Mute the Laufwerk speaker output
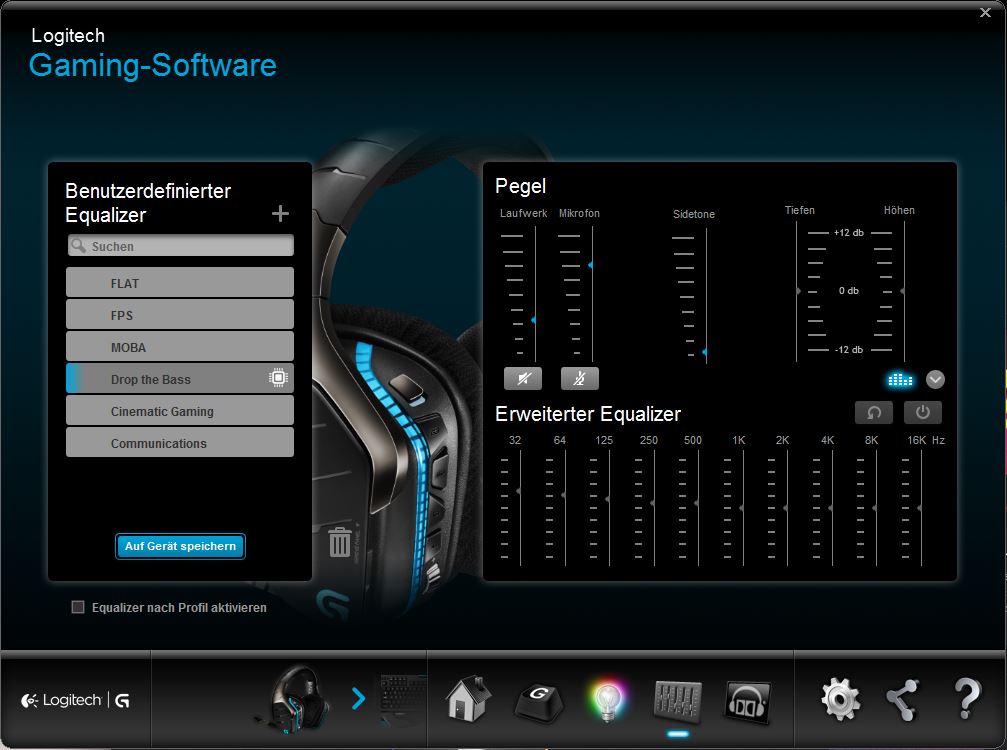Image resolution: width=1007 pixels, height=750 pixels. pos(523,378)
